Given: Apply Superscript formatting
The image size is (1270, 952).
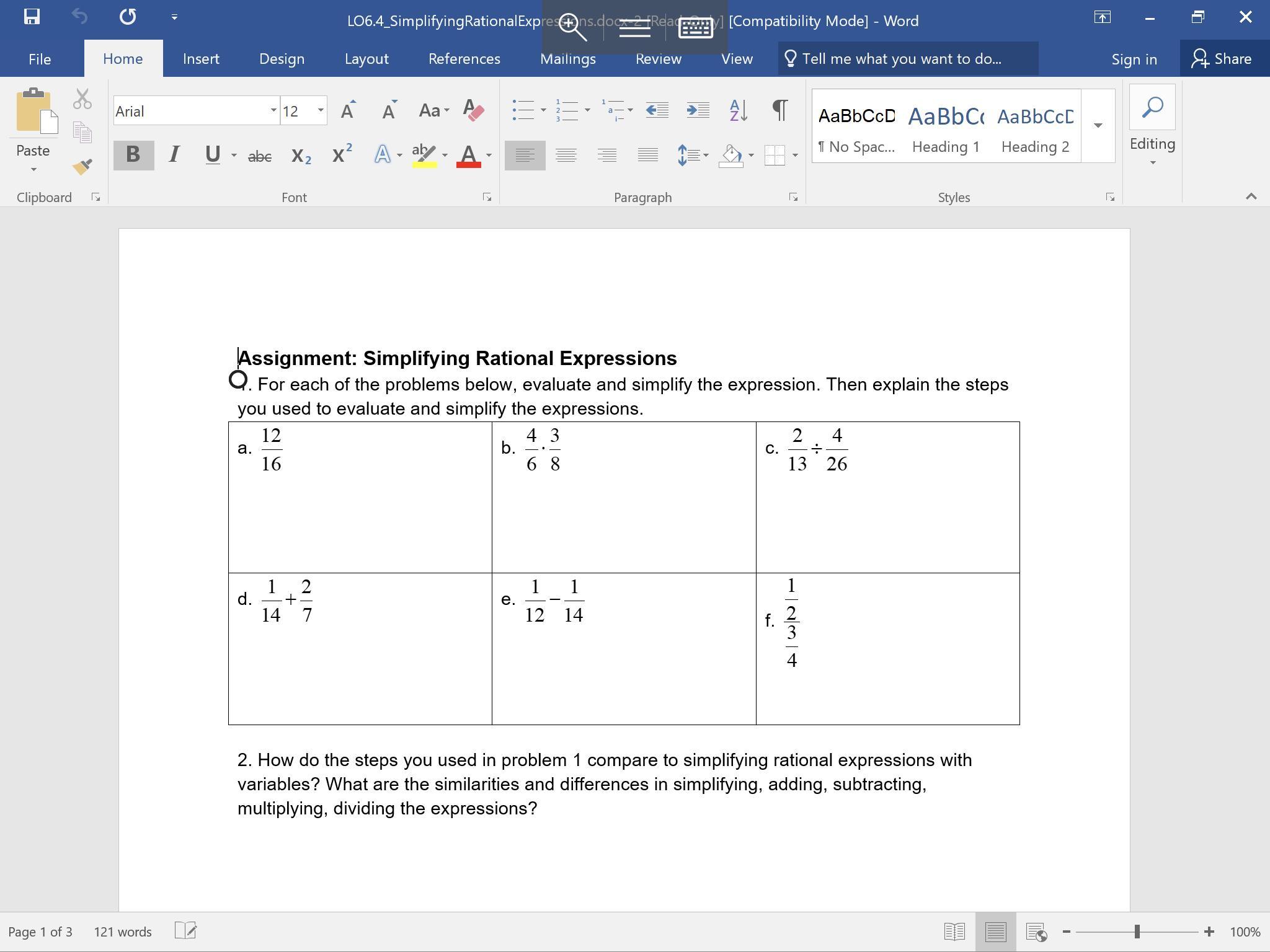Looking at the screenshot, I should point(342,154).
